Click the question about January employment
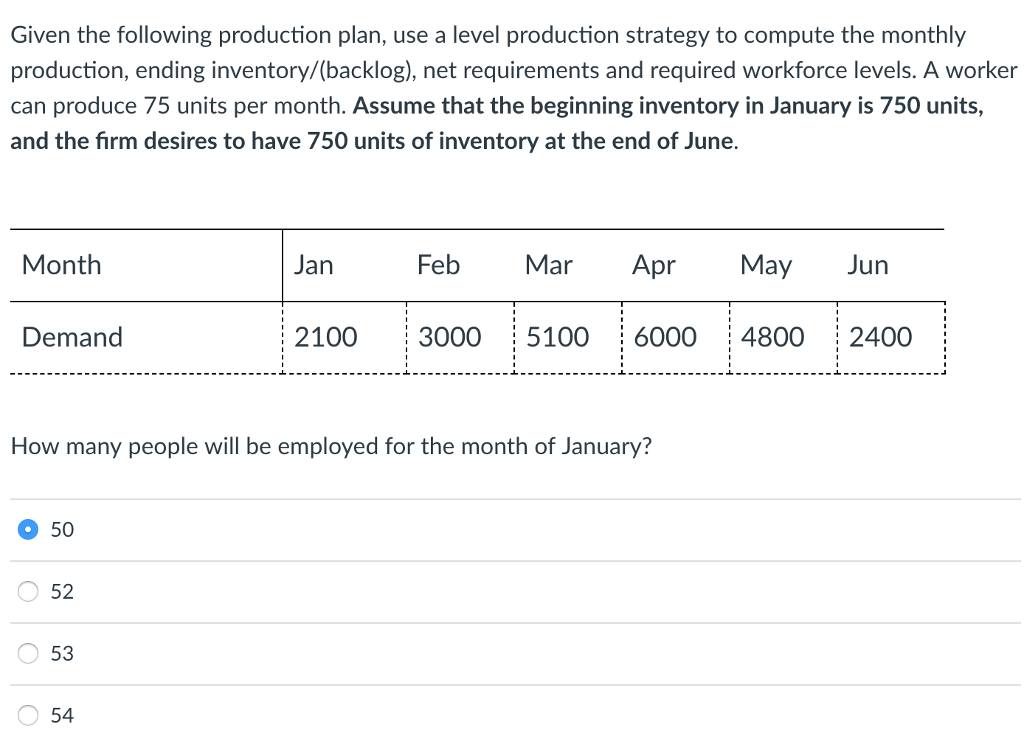The width and height of the screenshot is (1024, 755). tap(331, 446)
